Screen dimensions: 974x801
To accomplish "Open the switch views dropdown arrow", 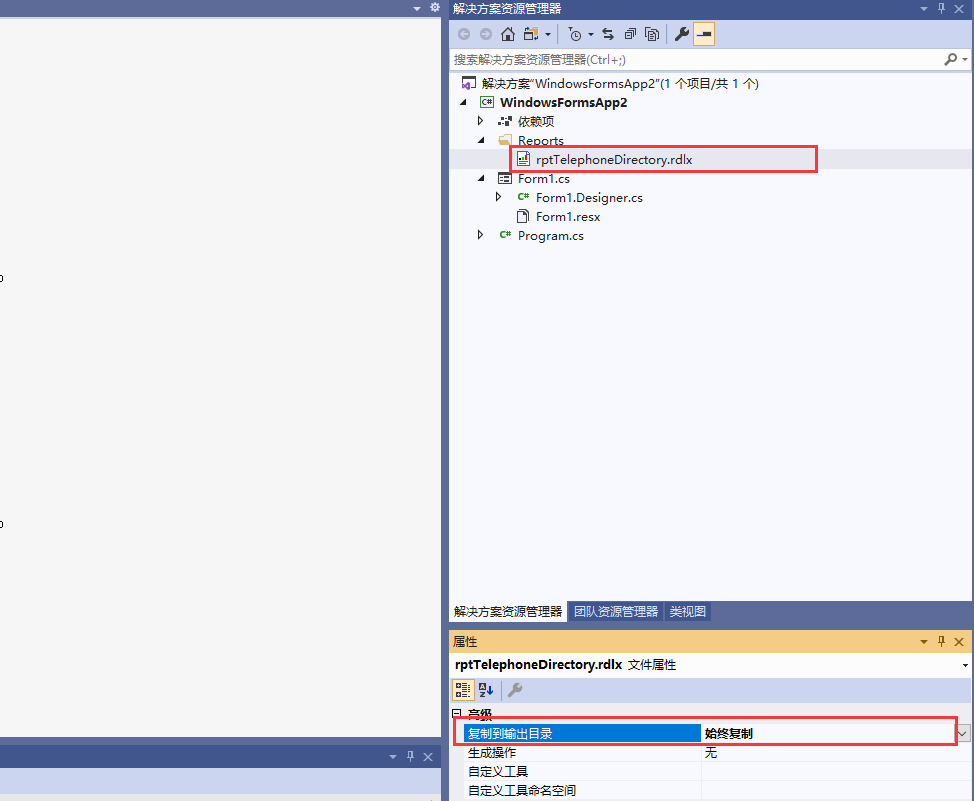I will [x=548, y=35].
